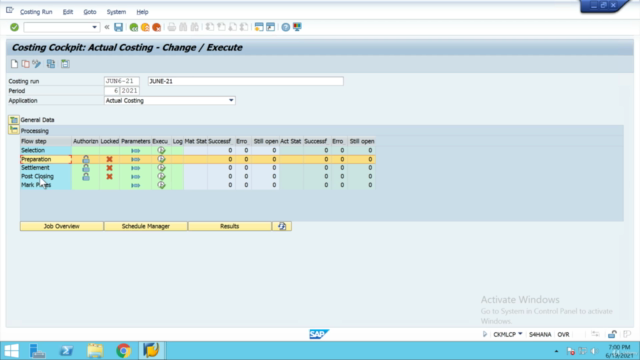The height and width of the screenshot is (360, 640).
Task: Click the red X in Preparation Locked column
Action: (109, 159)
